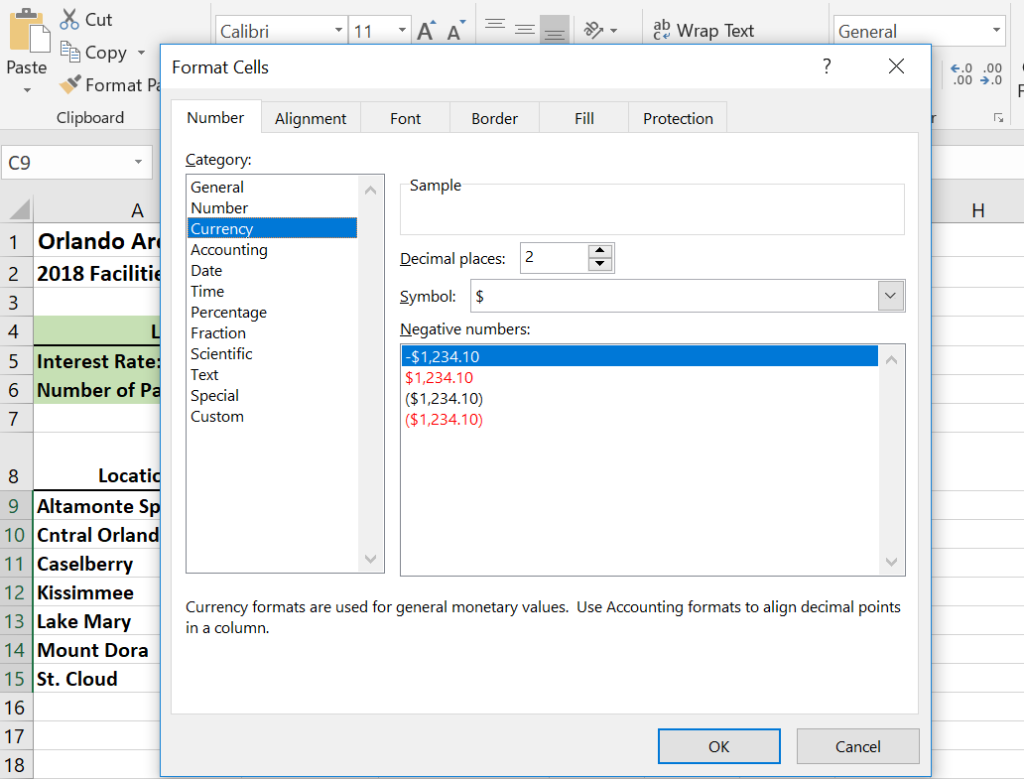Select red ($1,234.10) parentheses format
1024x779 pixels.
pos(640,419)
